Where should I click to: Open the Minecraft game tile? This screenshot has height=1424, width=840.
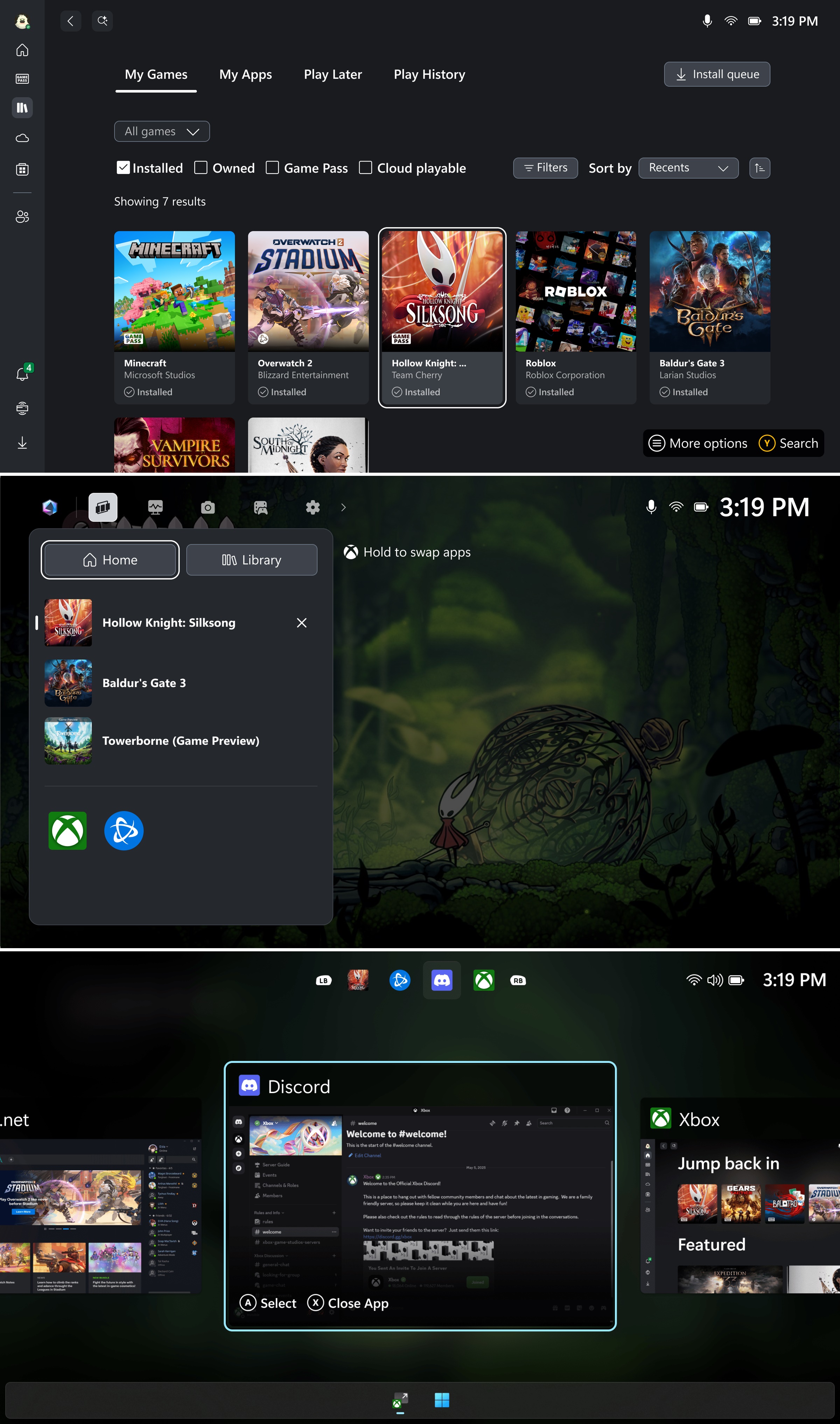click(174, 317)
